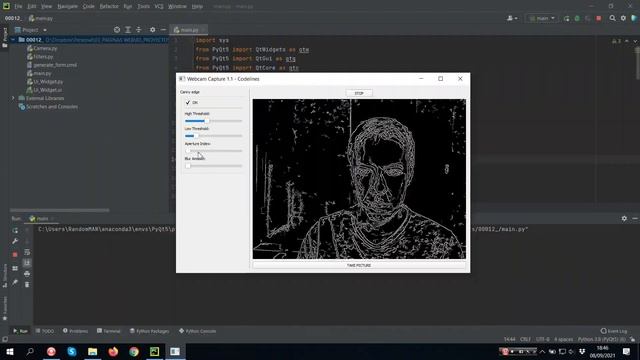Expand External Libraries node
640x360 pixels.
click(13, 98)
